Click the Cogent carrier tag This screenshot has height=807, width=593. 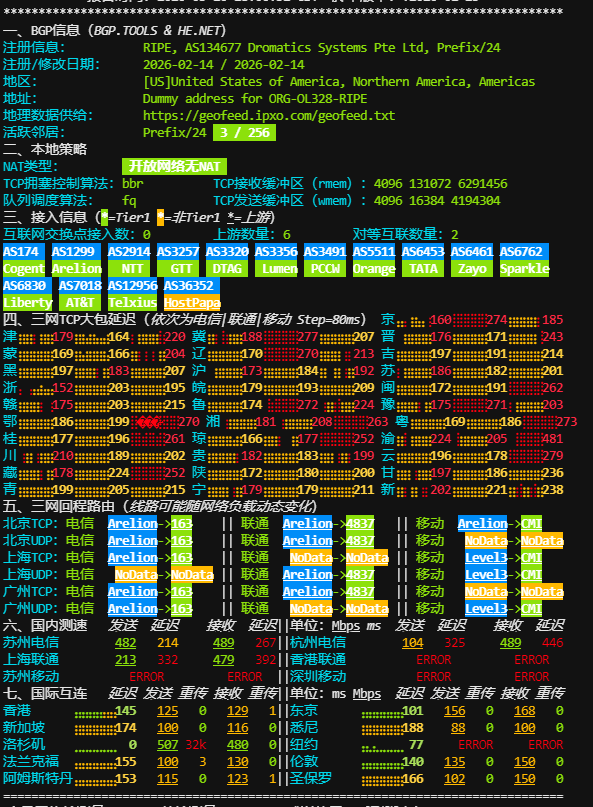click(x=24, y=269)
